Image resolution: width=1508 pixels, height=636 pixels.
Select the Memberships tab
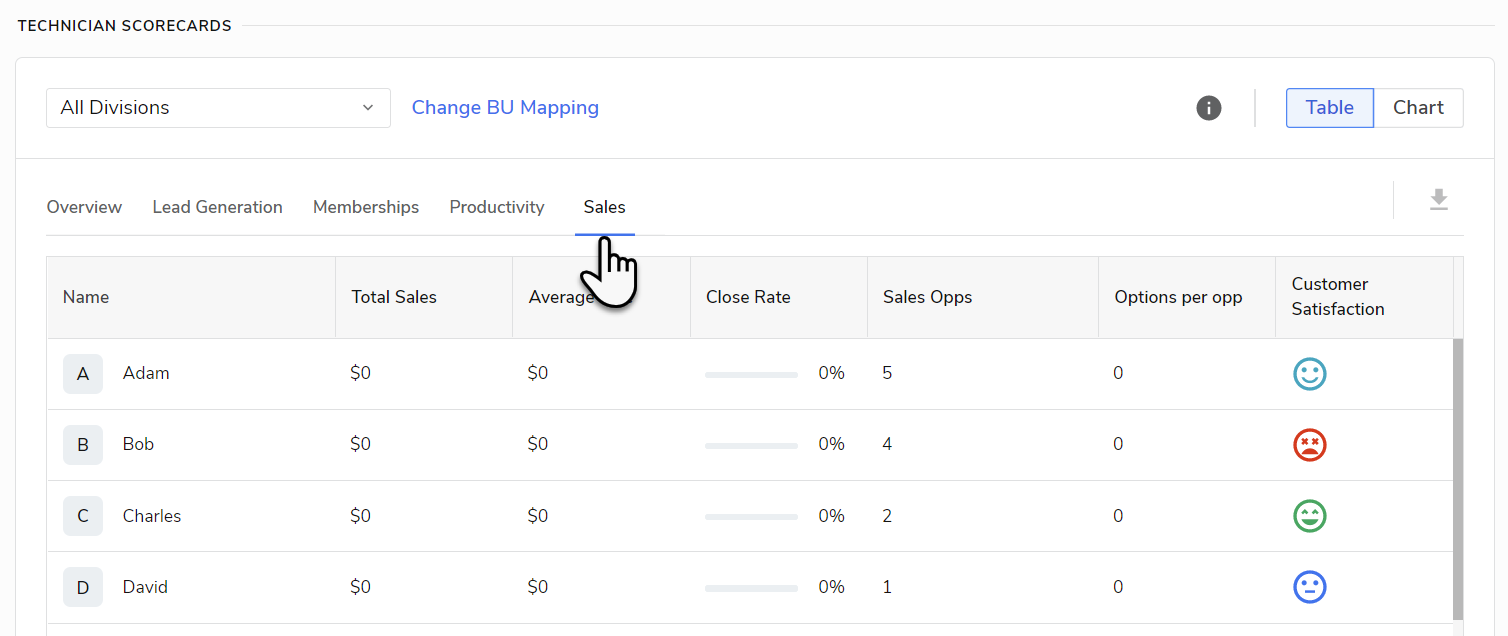(x=366, y=207)
